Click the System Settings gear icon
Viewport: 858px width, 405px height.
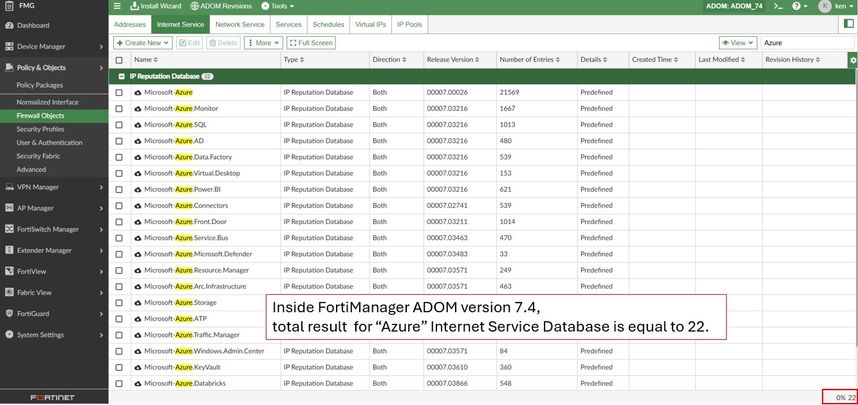8,334
